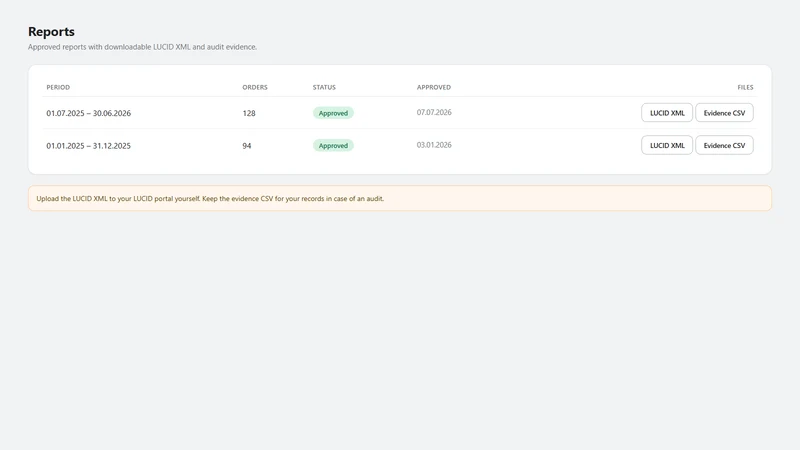Image resolution: width=800 pixels, height=450 pixels.
Task: Select period text 01.01.2025 – 31.12.2025
Action: pos(88,146)
